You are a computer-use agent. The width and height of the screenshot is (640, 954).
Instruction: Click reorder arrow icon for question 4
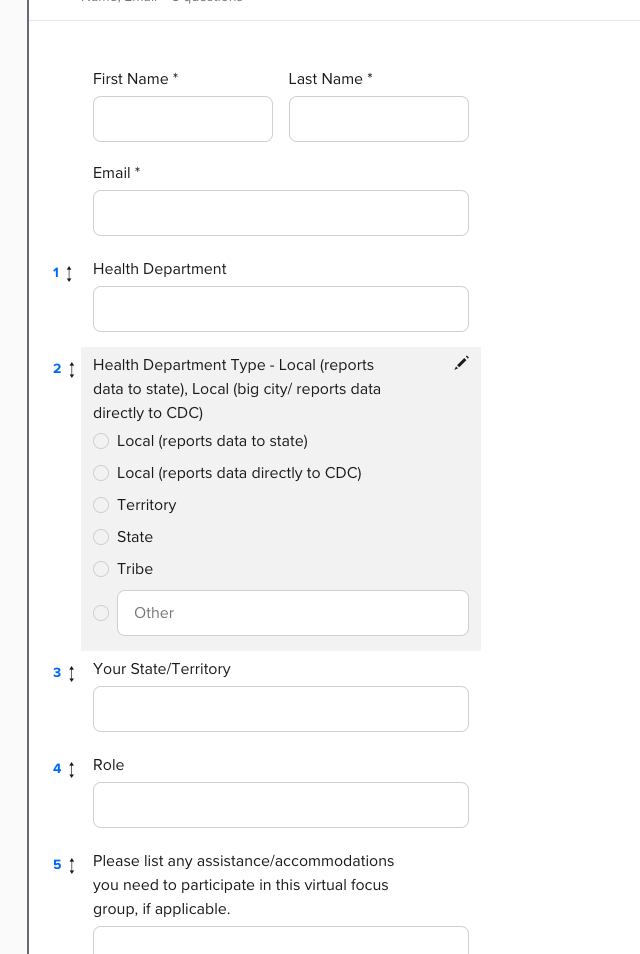pyautogui.click(x=71, y=769)
